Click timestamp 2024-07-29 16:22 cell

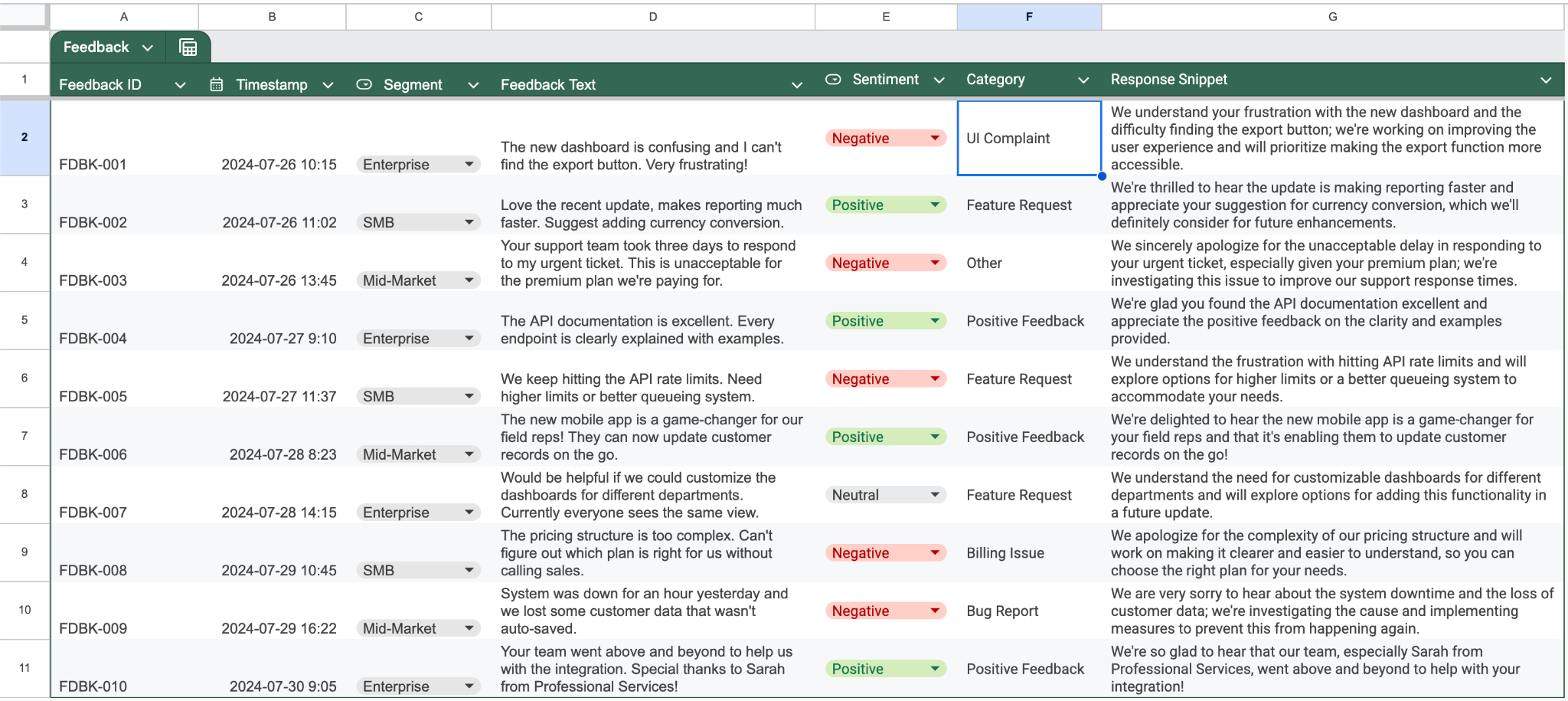coord(272,611)
